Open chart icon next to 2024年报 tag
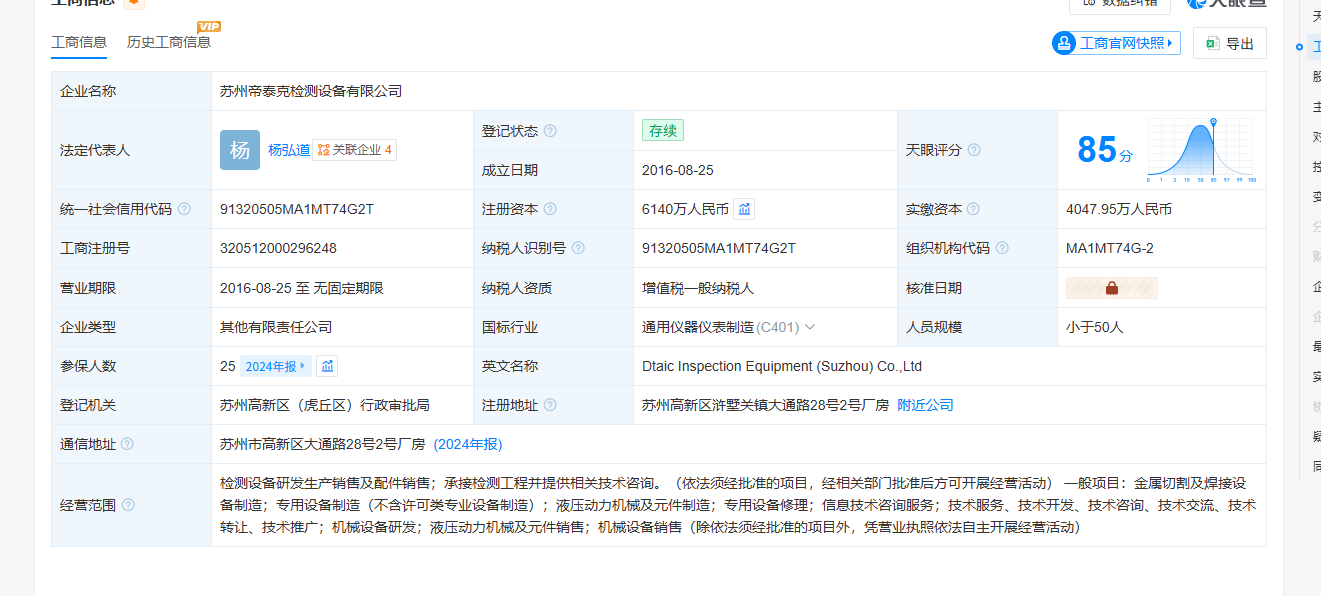This screenshot has width=1321, height=596. pos(327,366)
